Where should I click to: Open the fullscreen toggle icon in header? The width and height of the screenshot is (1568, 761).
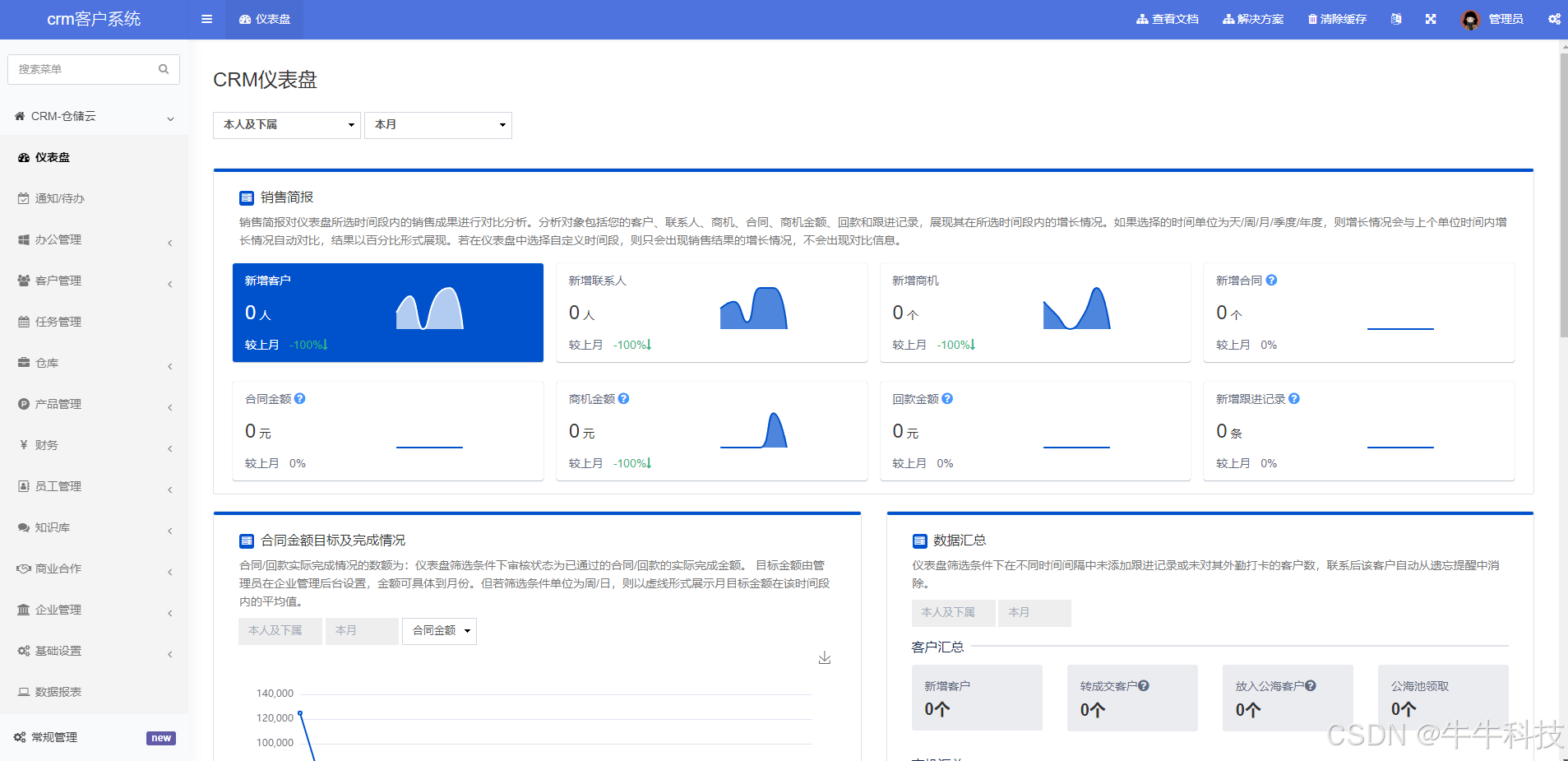(1431, 19)
